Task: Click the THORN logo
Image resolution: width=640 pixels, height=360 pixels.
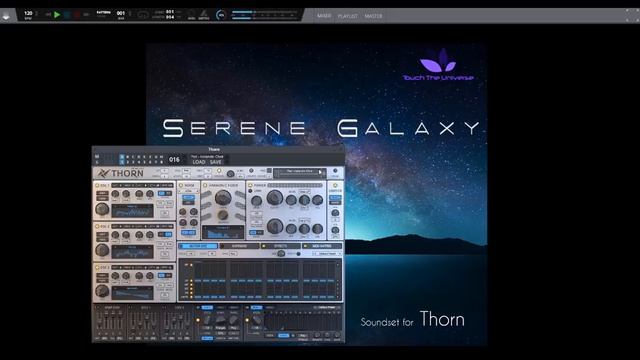Action: (120, 173)
